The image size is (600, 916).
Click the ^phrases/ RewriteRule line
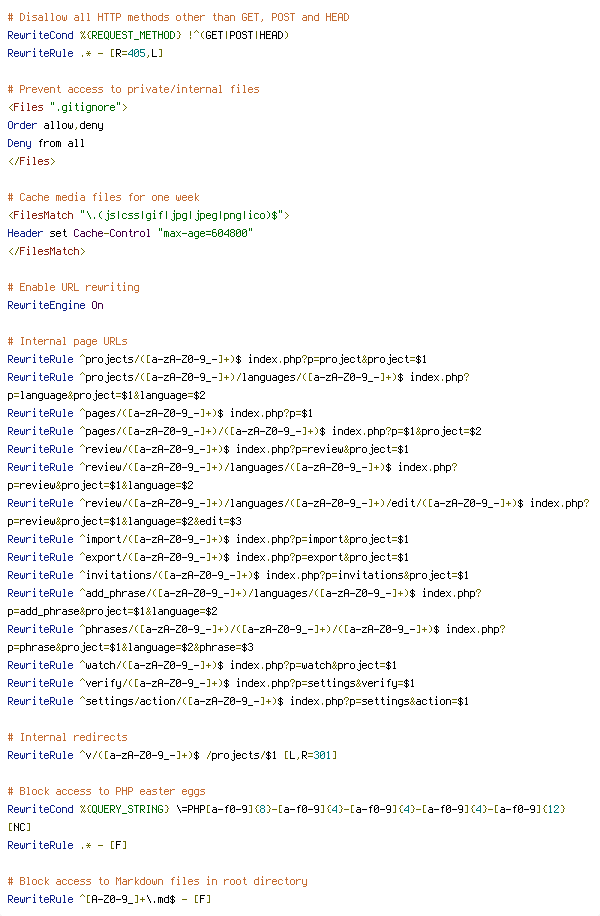(x=256, y=630)
